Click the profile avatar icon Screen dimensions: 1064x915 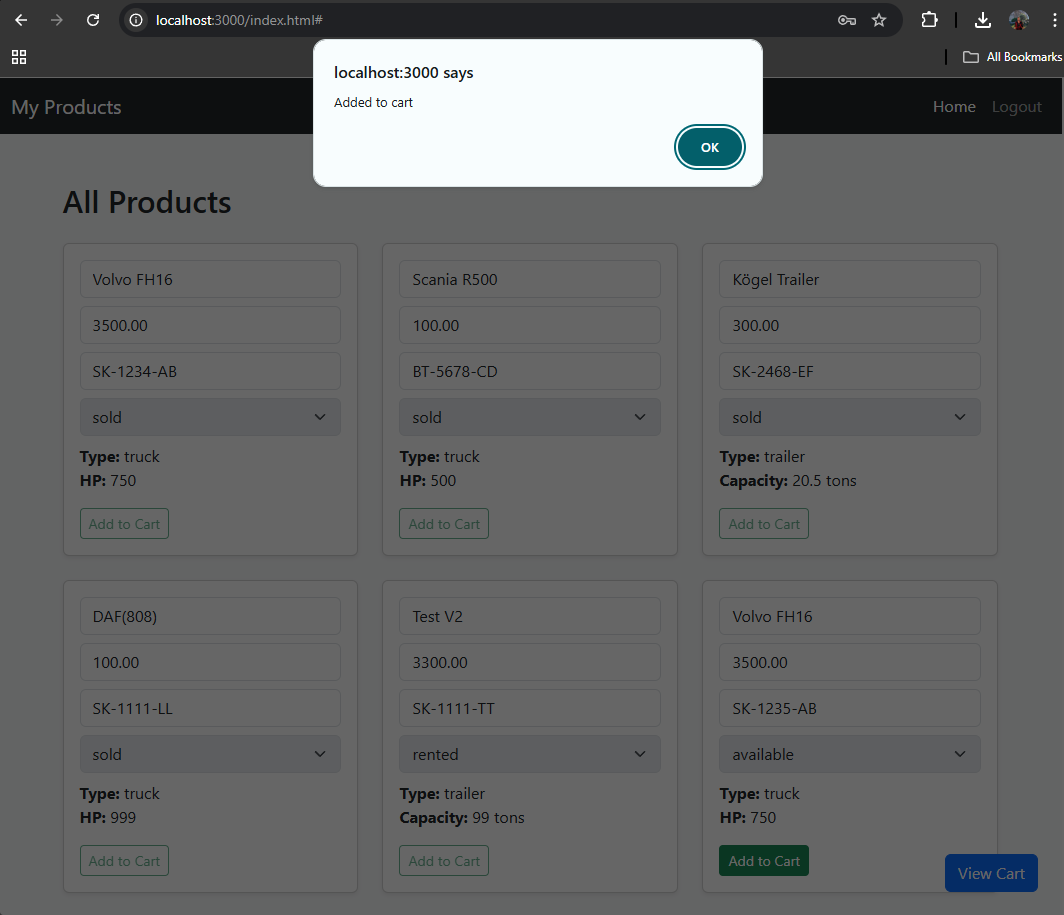click(1019, 20)
